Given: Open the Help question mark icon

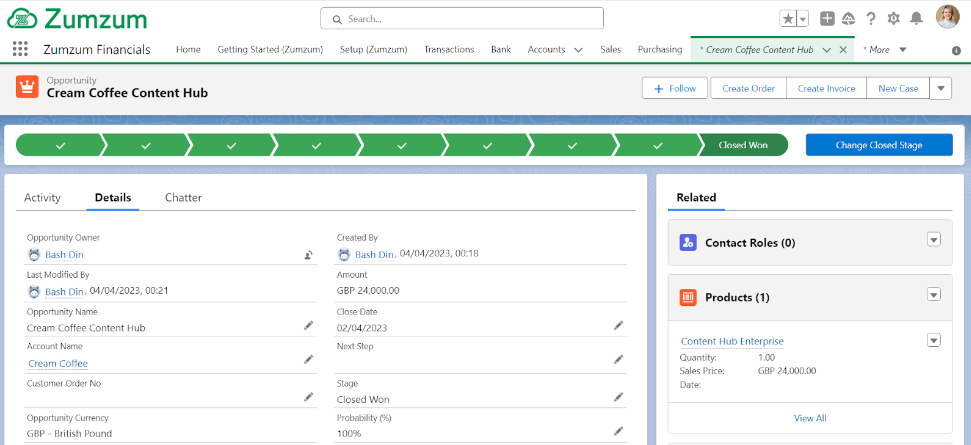Looking at the screenshot, I should (x=871, y=19).
